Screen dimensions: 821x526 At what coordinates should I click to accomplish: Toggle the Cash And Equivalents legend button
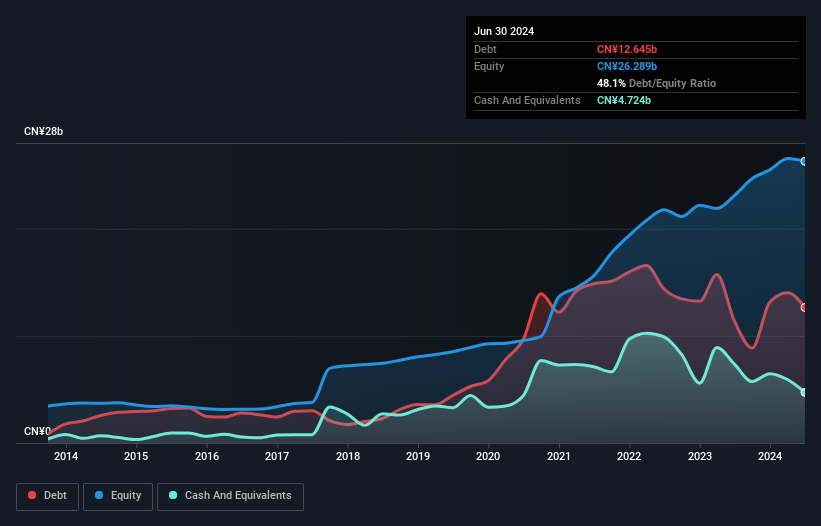coord(230,496)
